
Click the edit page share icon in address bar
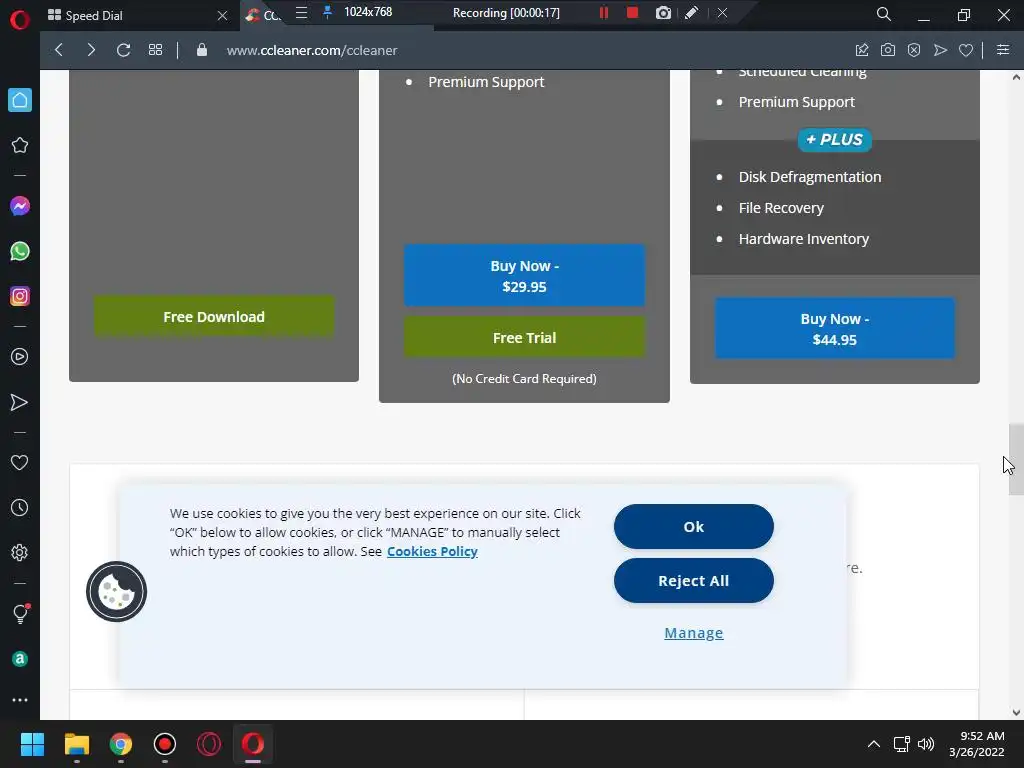[x=862, y=50]
